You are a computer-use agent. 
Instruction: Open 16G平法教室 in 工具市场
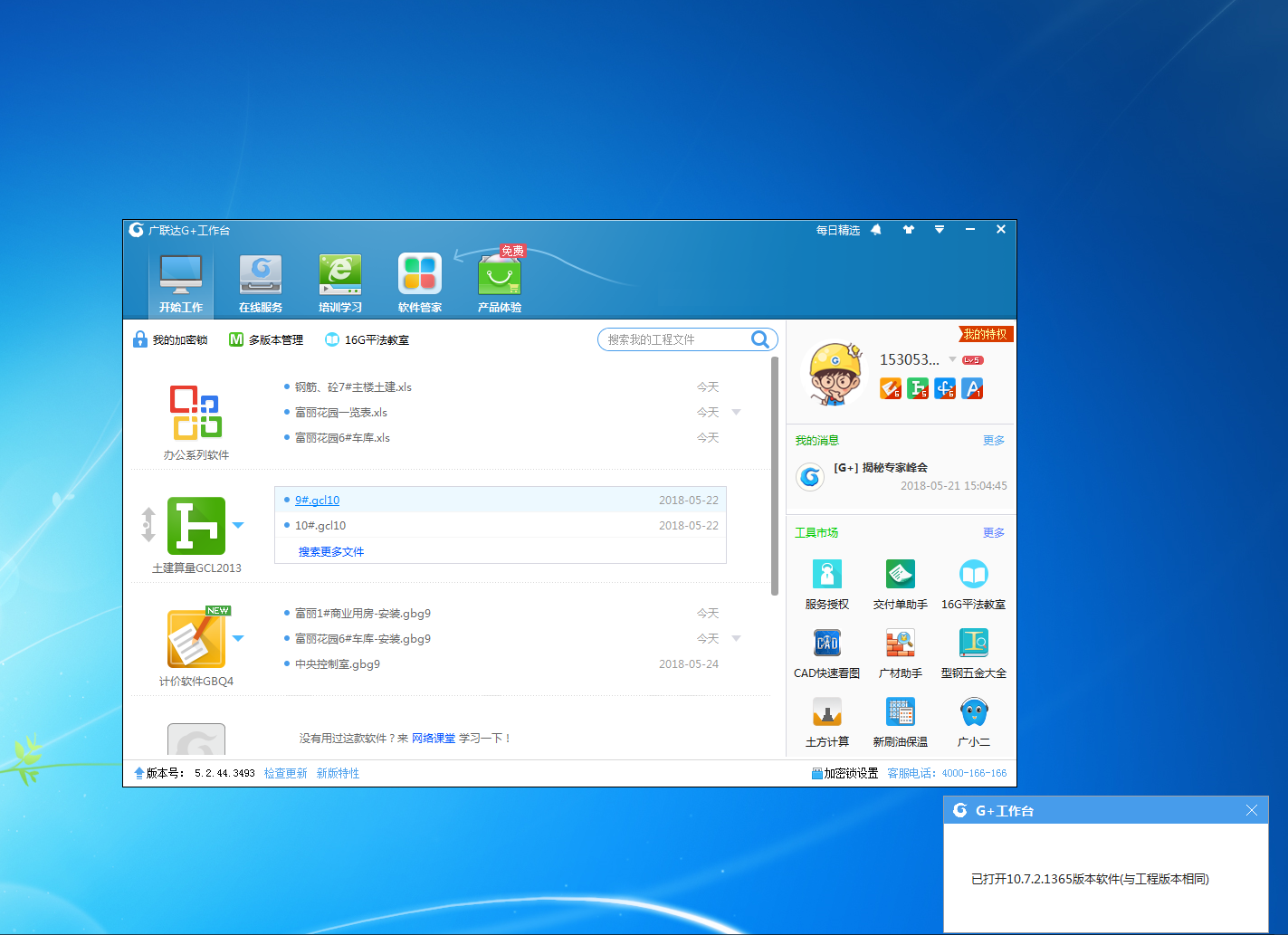[x=974, y=584]
